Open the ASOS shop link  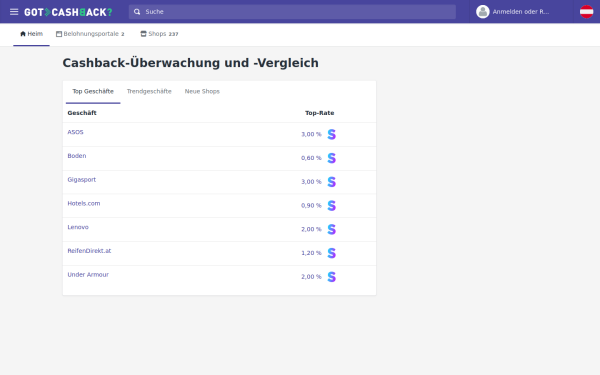coord(75,132)
